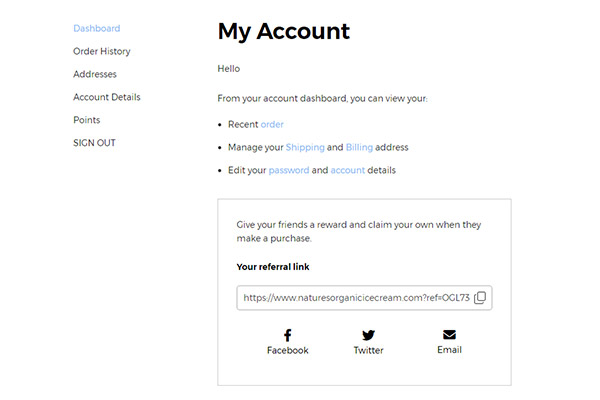This screenshot has height=400, width=600.
Task: Open the Dashboard menu item
Action: click(x=96, y=28)
